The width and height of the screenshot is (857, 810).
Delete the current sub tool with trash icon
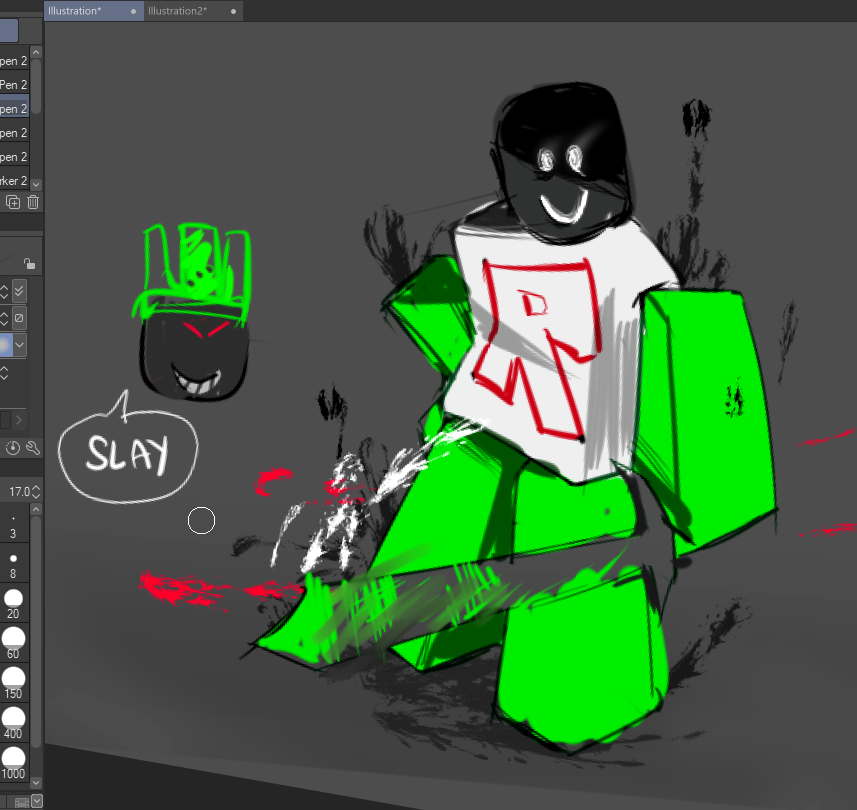[x=33, y=202]
